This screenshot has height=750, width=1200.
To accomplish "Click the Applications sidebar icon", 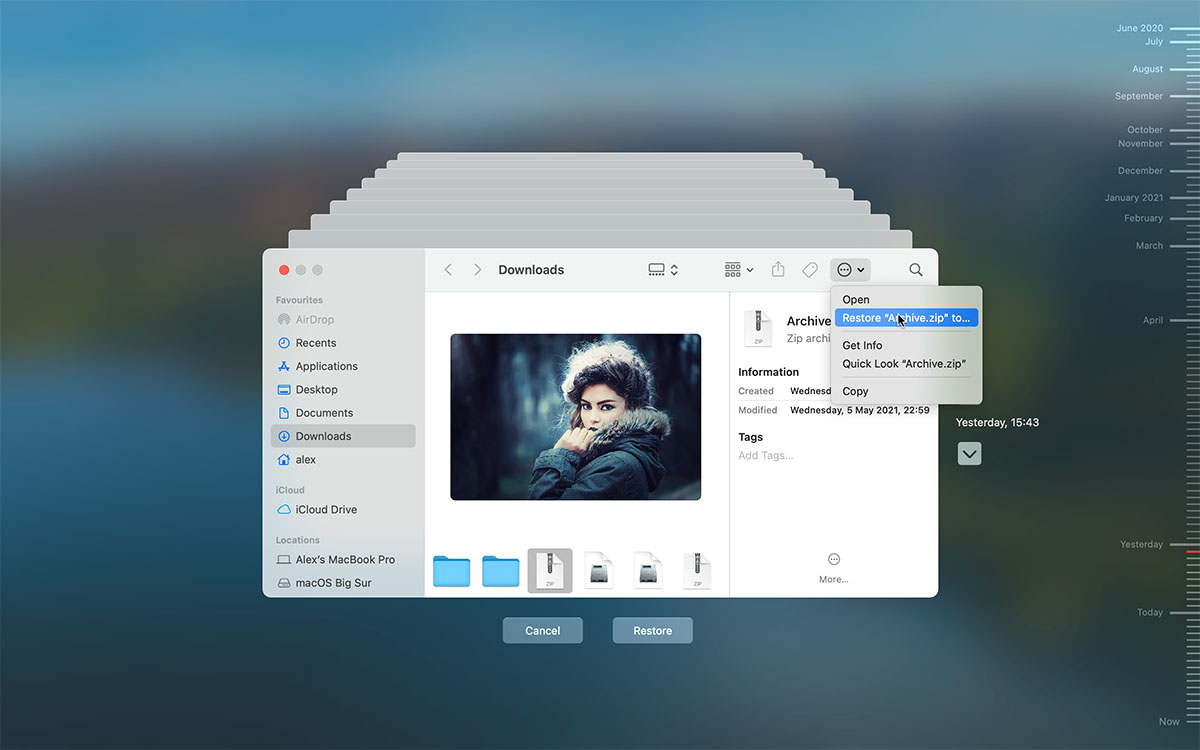I will 284,366.
